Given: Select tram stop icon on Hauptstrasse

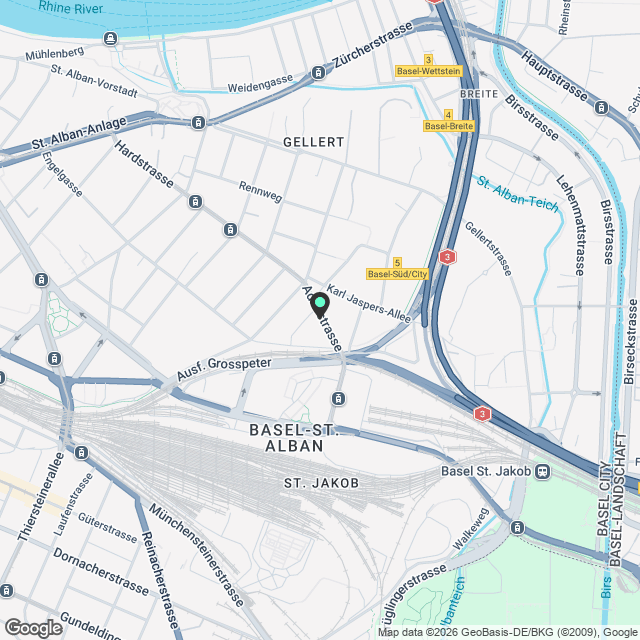Looking at the screenshot, I should [601, 108].
